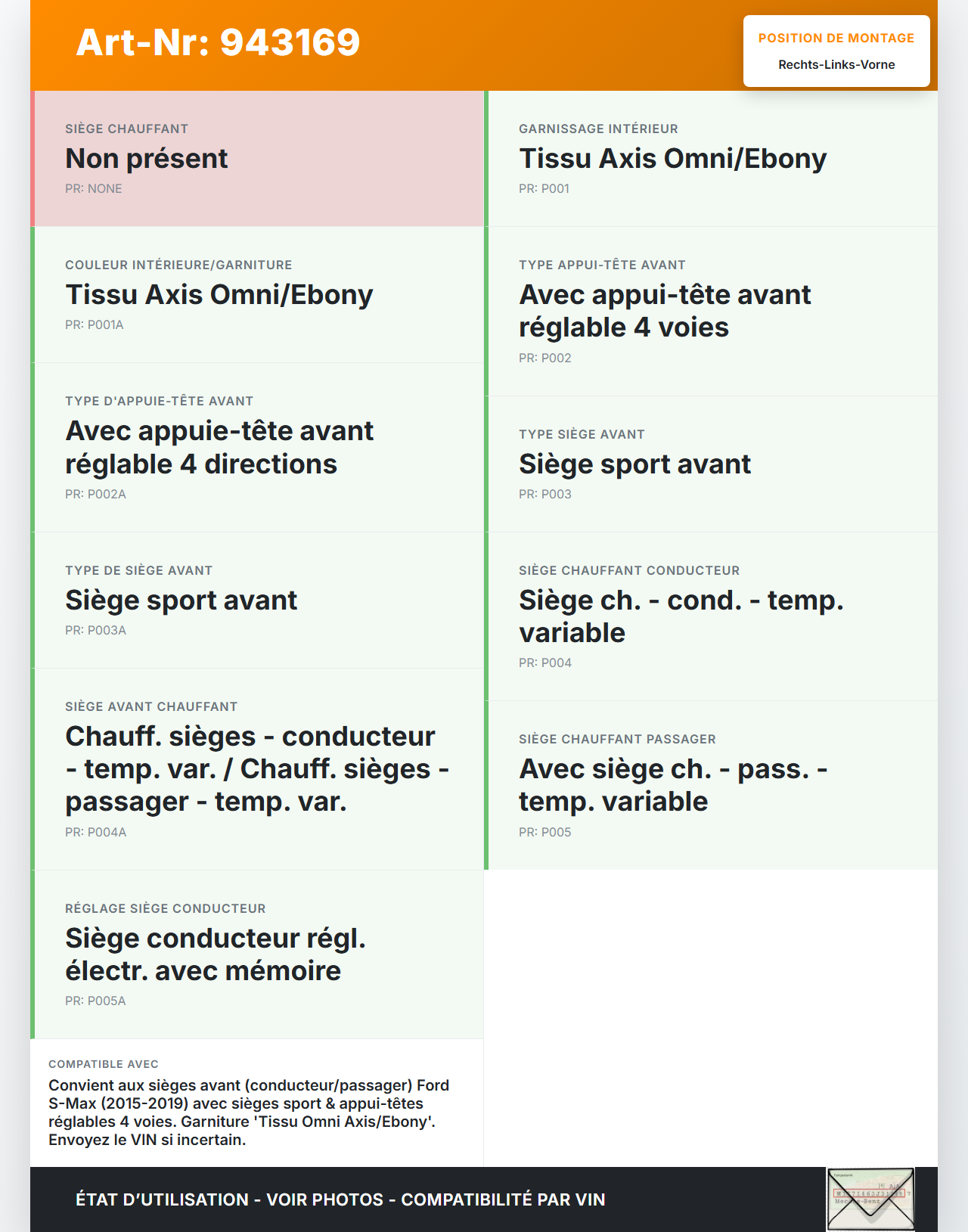Select the Type siège avant P003 card
Screen dimensions: 968x1232
[711, 464]
